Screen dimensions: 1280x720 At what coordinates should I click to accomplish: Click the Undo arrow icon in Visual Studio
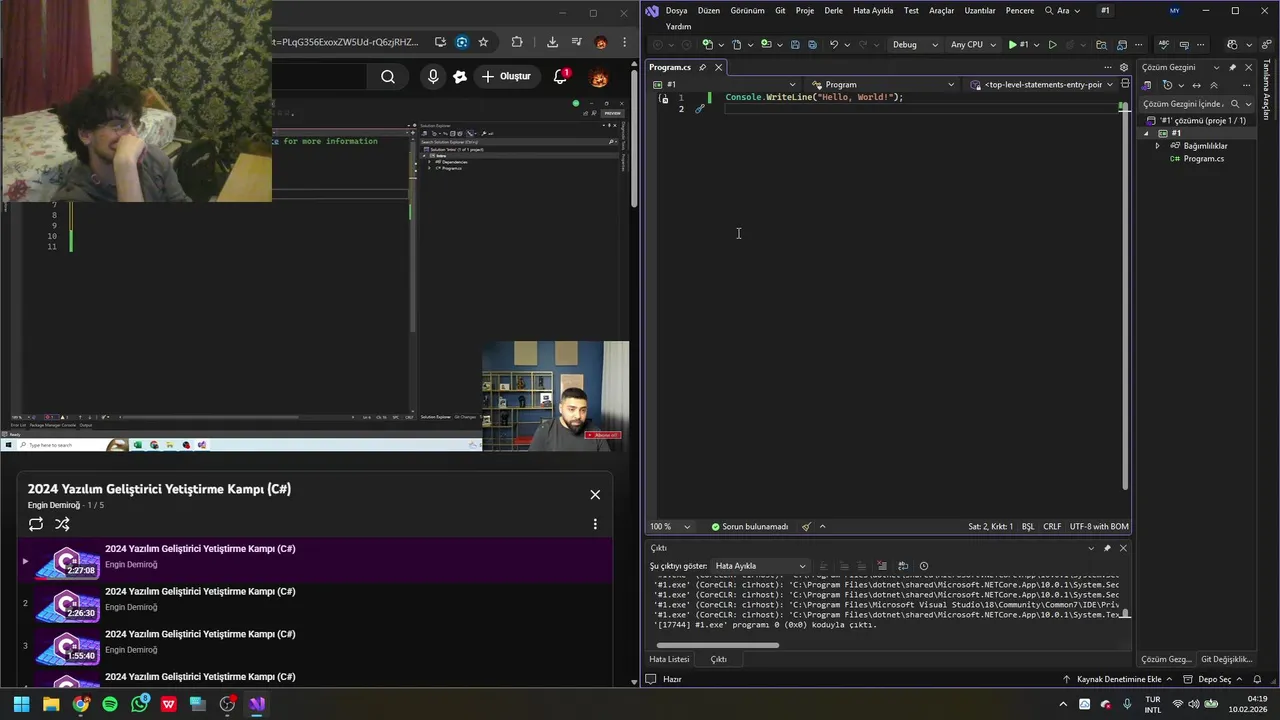click(834, 45)
